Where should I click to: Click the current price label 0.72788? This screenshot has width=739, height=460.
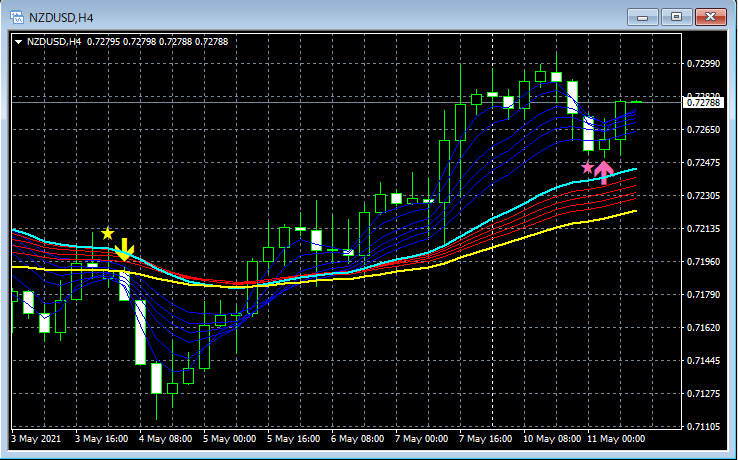(703, 102)
